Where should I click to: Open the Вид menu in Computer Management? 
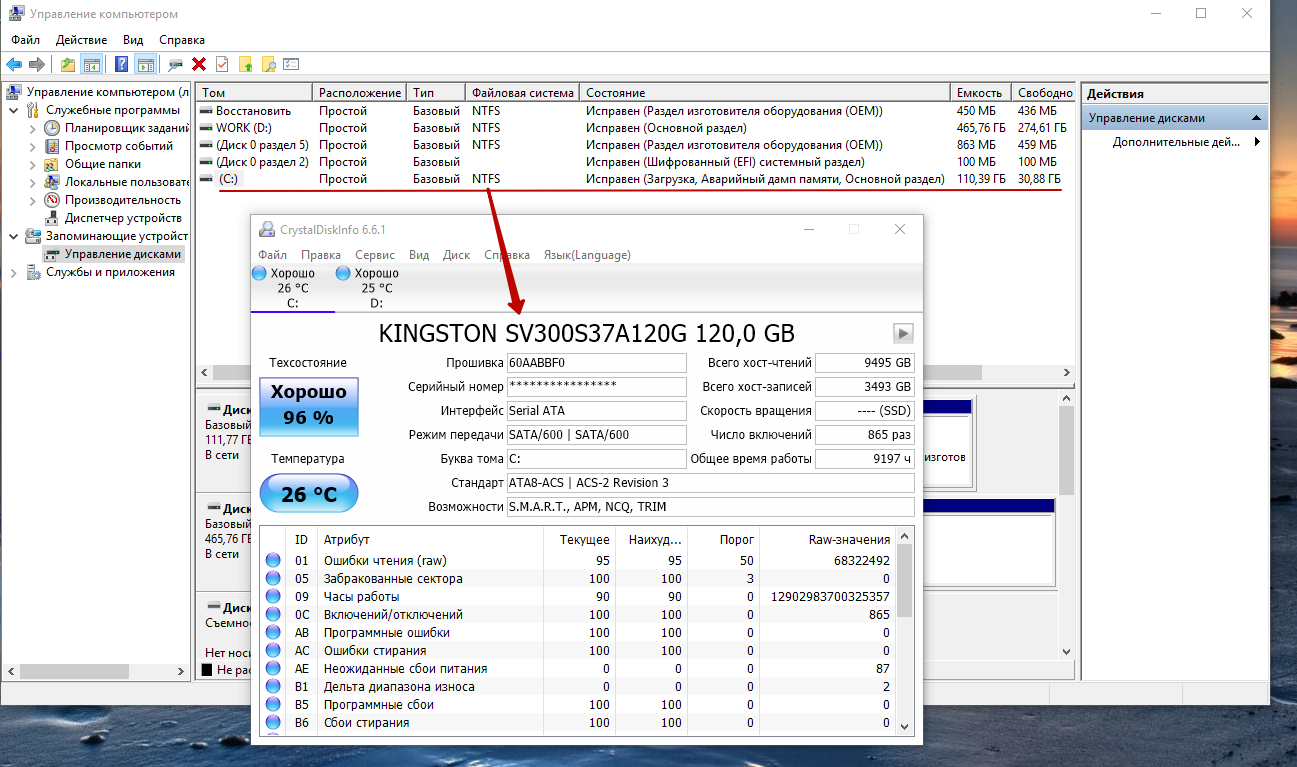(x=133, y=40)
